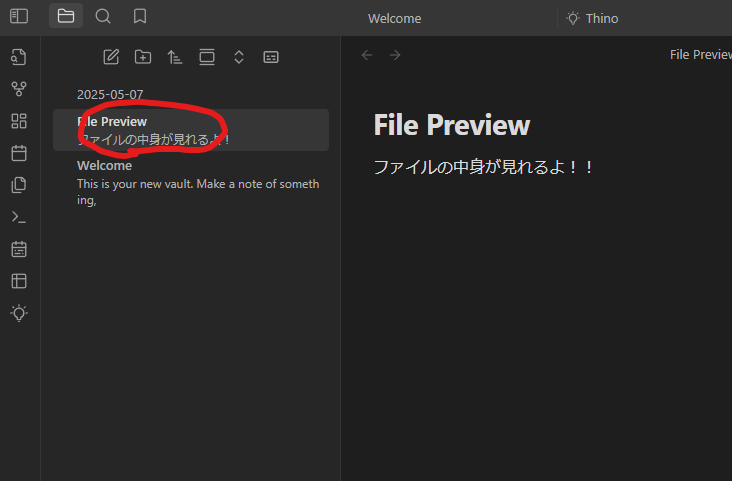Image resolution: width=732 pixels, height=481 pixels.
Task: Open the change sort order dropdown
Action: (x=175, y=57)
